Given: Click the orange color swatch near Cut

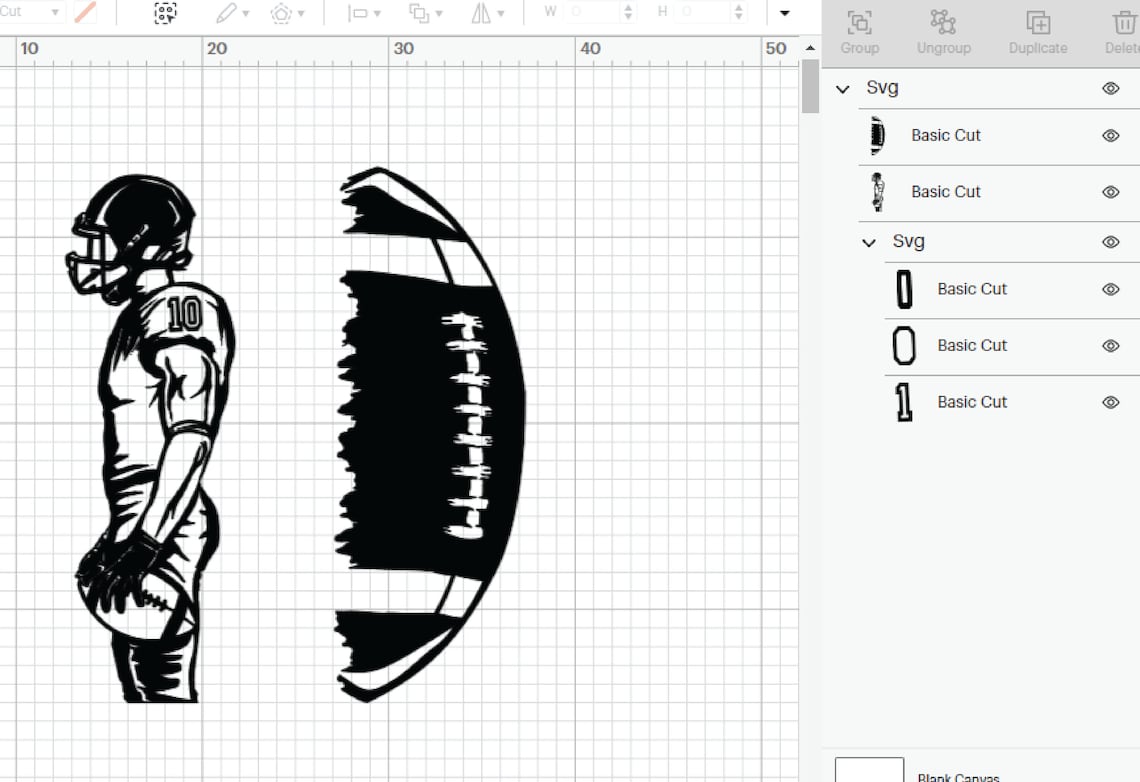Looking at the screenshot, I should pos(83,13).
